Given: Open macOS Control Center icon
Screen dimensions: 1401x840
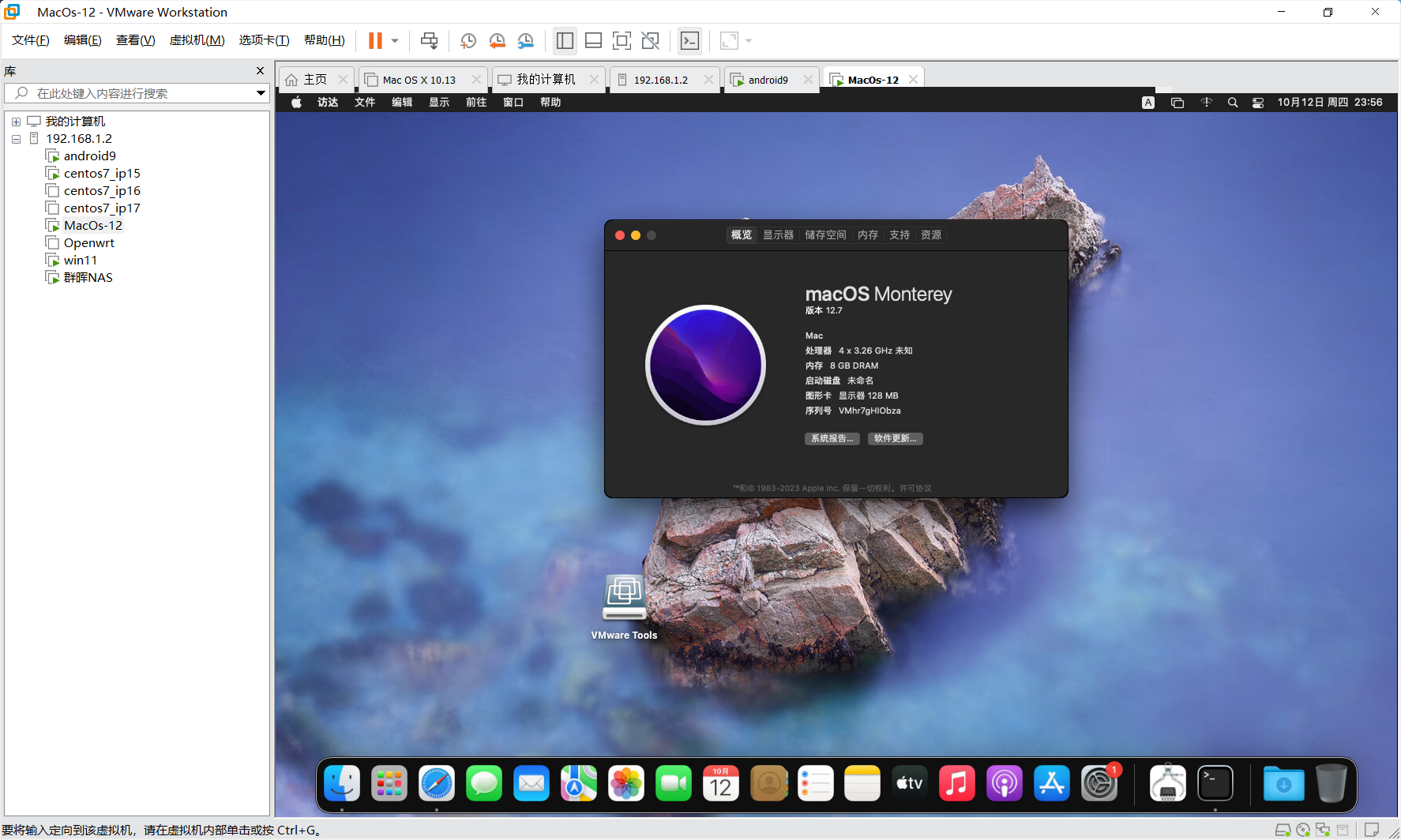Looking at the screenshot, I should tap(1258, 103).
